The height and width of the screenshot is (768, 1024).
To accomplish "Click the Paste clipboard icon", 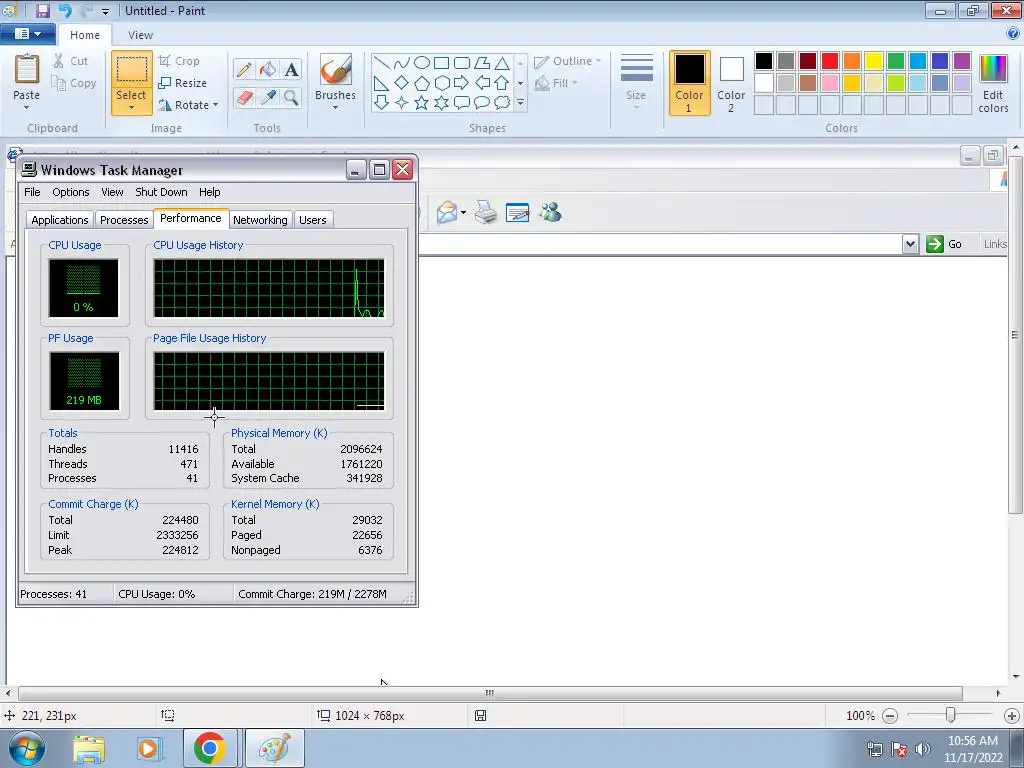I will (x=27, y=69).
